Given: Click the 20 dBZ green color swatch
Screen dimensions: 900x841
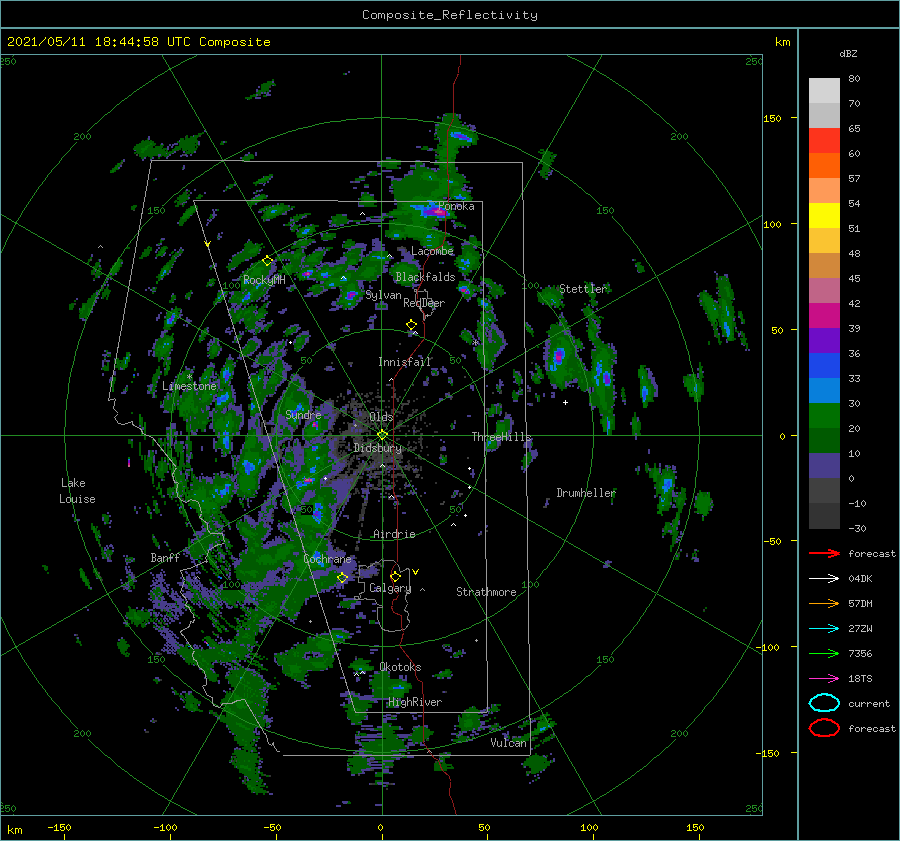Looking at the screenshot, I should point(824,416).
